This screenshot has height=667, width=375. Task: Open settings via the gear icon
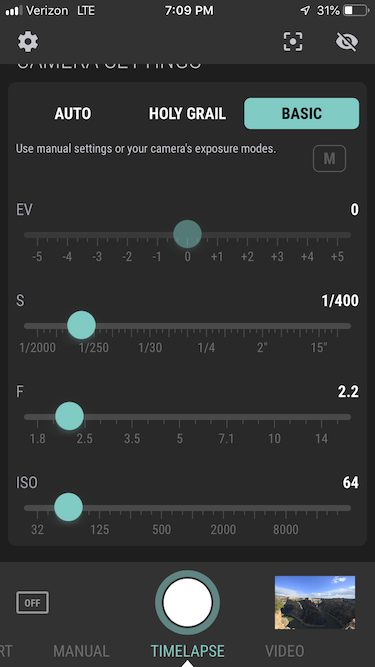[28, 42]
